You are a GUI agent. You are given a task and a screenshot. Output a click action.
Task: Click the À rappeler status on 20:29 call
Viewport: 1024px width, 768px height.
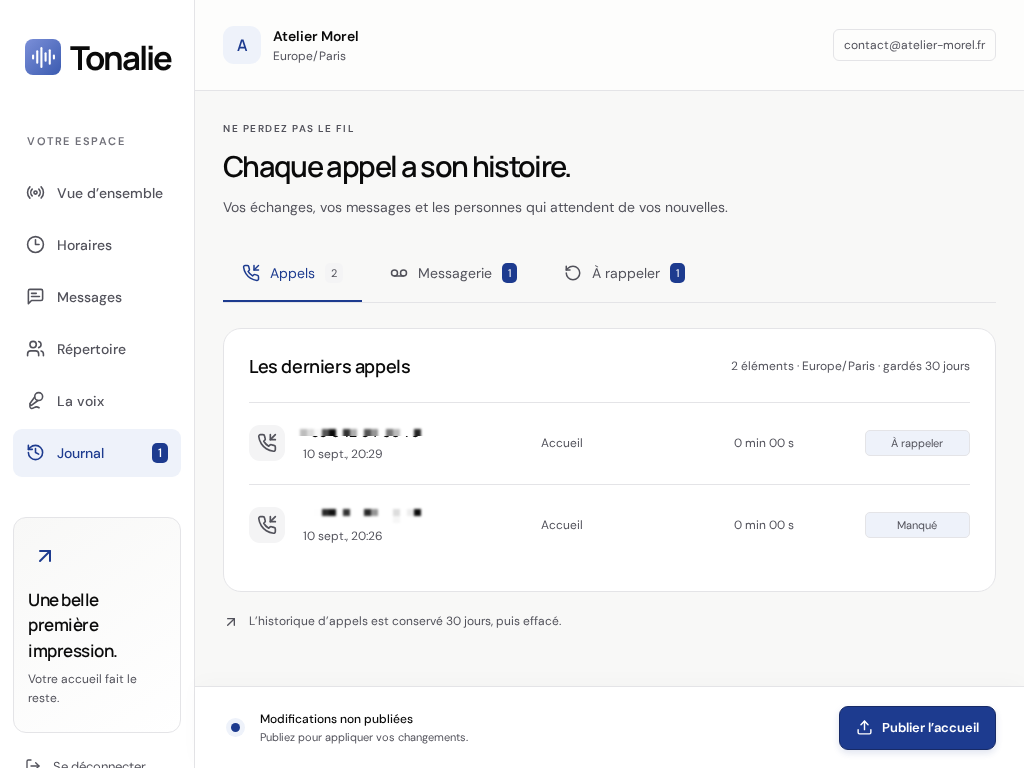917,443
